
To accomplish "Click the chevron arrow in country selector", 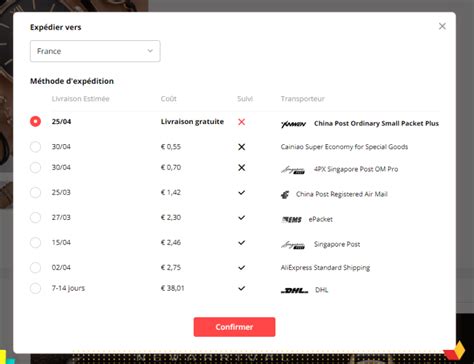I will [150, 51].
